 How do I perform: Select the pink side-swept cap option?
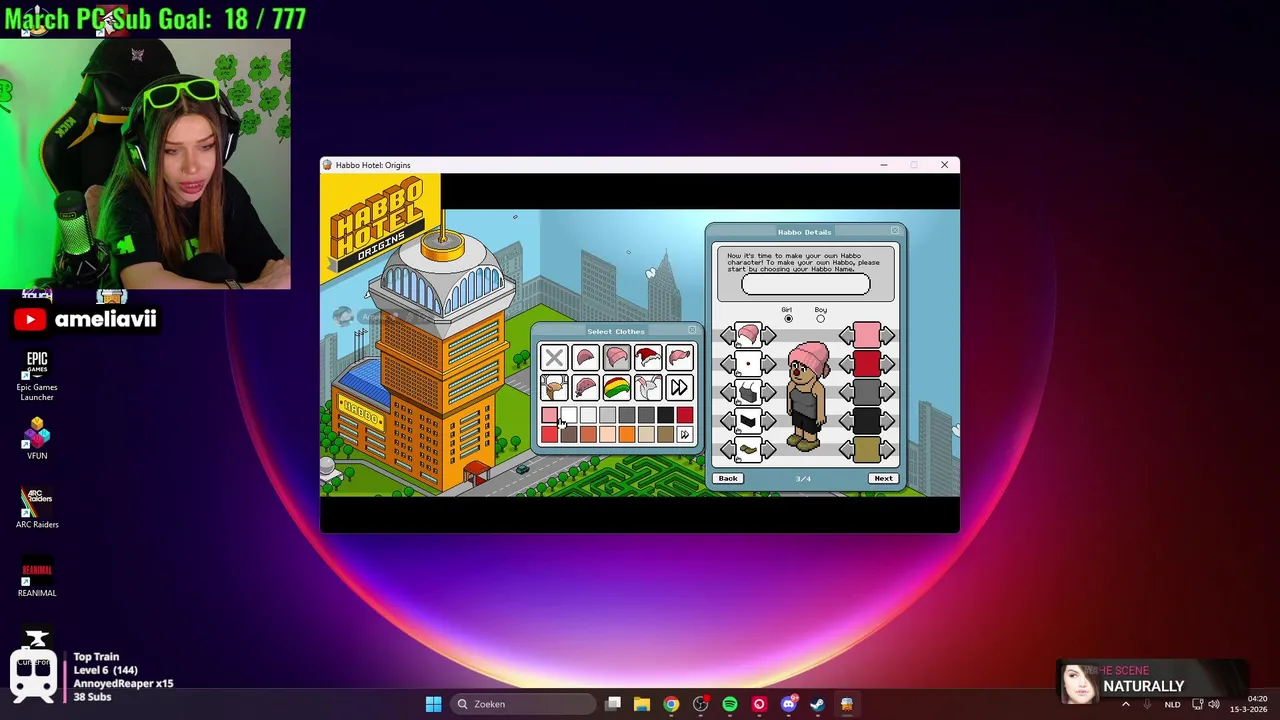tap(679, 358)
